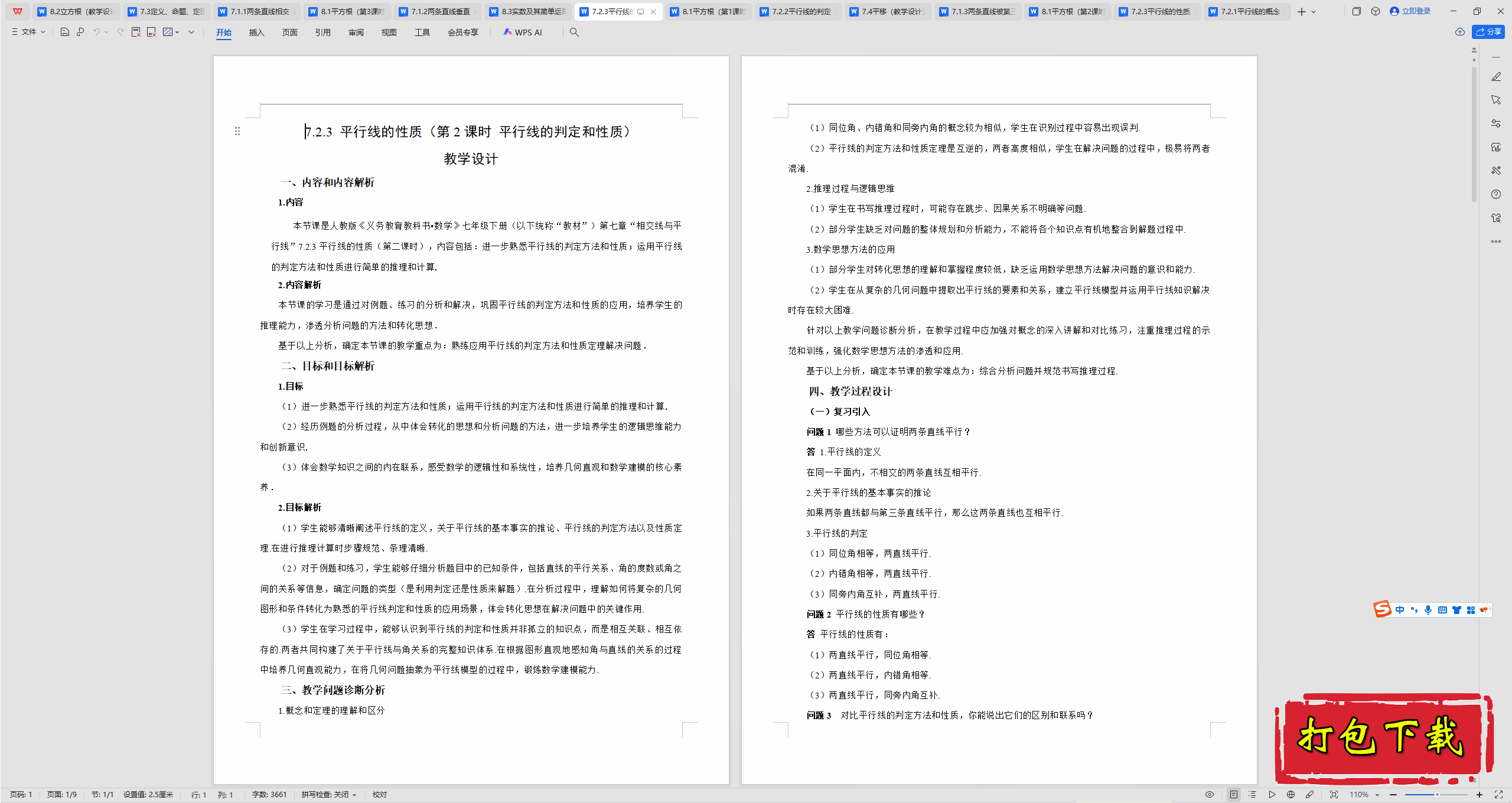Click the sliders settings icon in right sidebar
The width and height of the screenshot is (1512, 803).
click(x=1496, y=123)
